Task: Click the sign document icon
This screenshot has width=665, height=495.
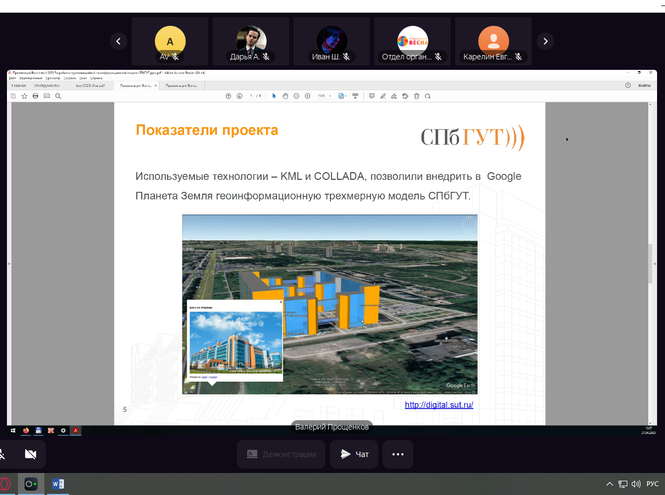Action: (394, 96)
